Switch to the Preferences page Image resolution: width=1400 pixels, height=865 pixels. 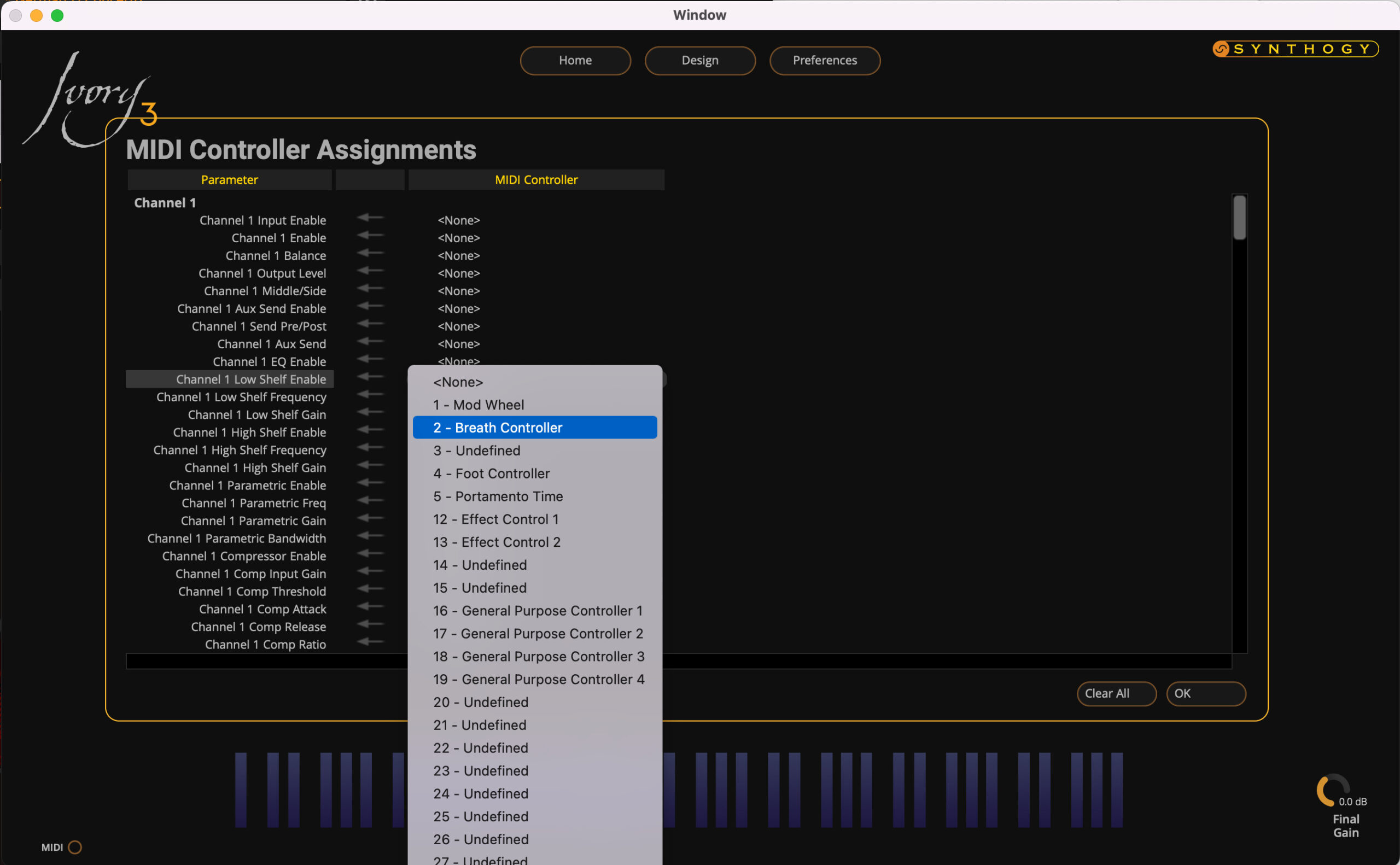point(825,61)
